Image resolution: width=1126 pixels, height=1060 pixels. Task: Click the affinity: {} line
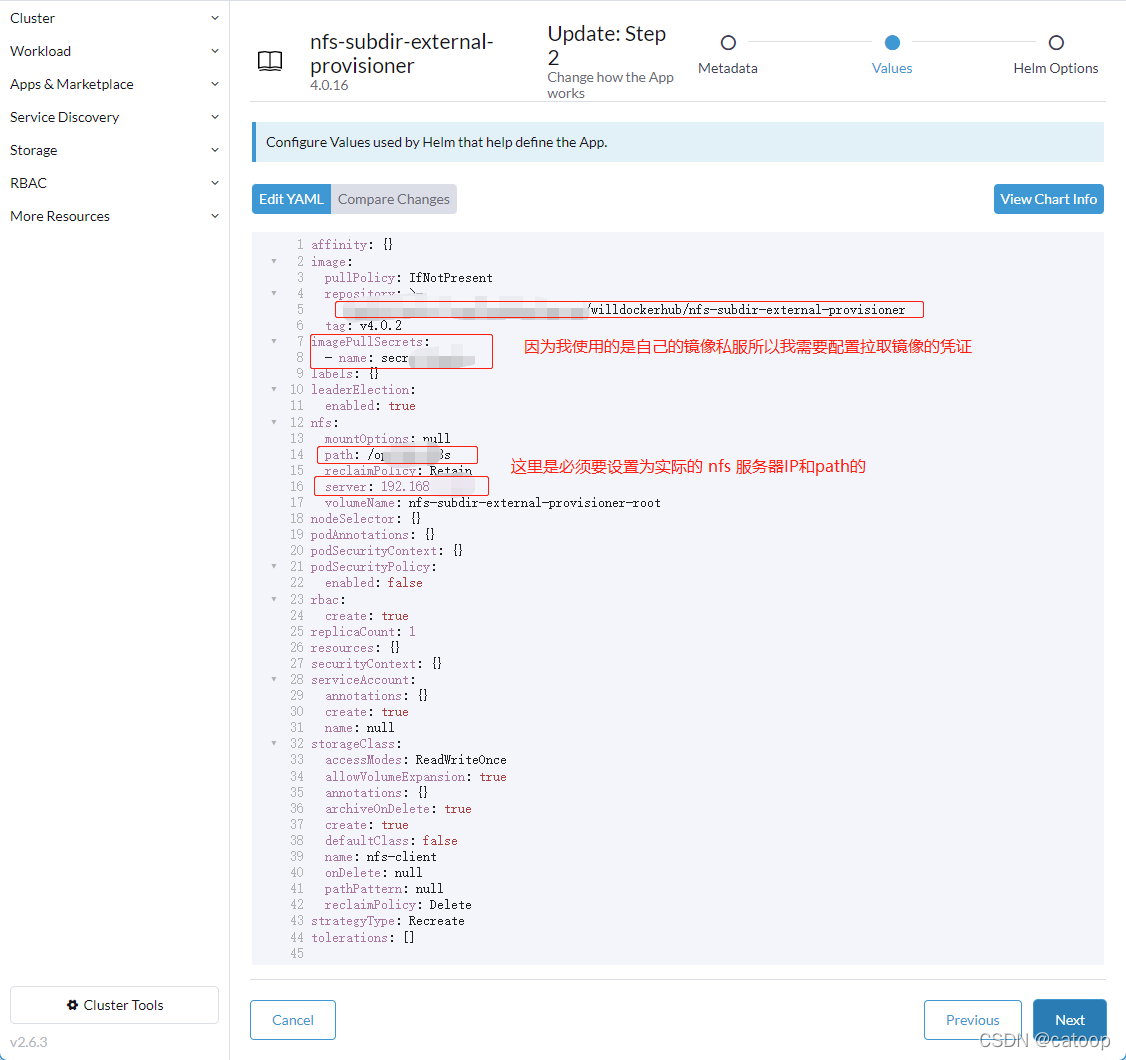pyautogui.click(x=351, y=244)
